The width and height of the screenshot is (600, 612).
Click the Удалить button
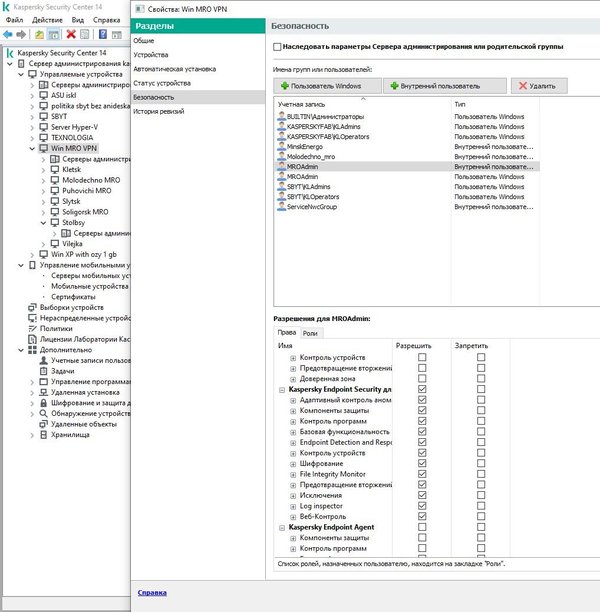(539, 86)
